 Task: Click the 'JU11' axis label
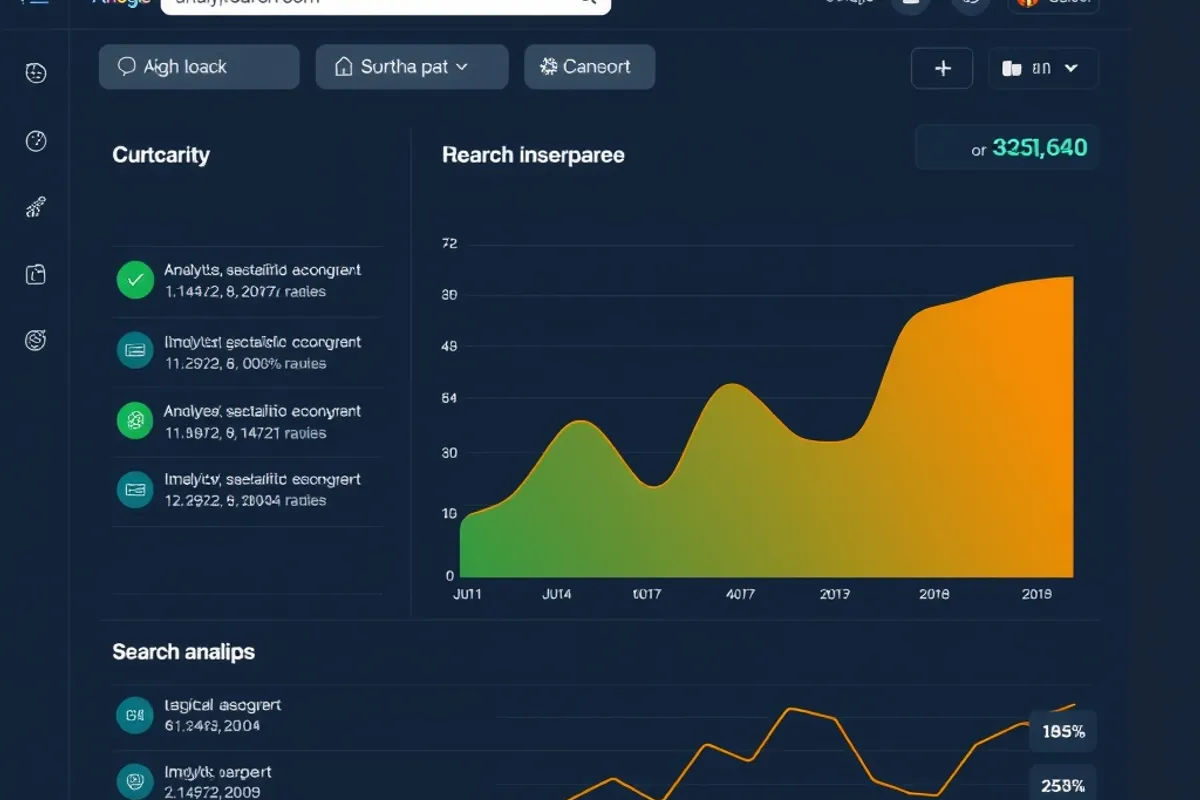pyautogui.click(x=467, y=594)
